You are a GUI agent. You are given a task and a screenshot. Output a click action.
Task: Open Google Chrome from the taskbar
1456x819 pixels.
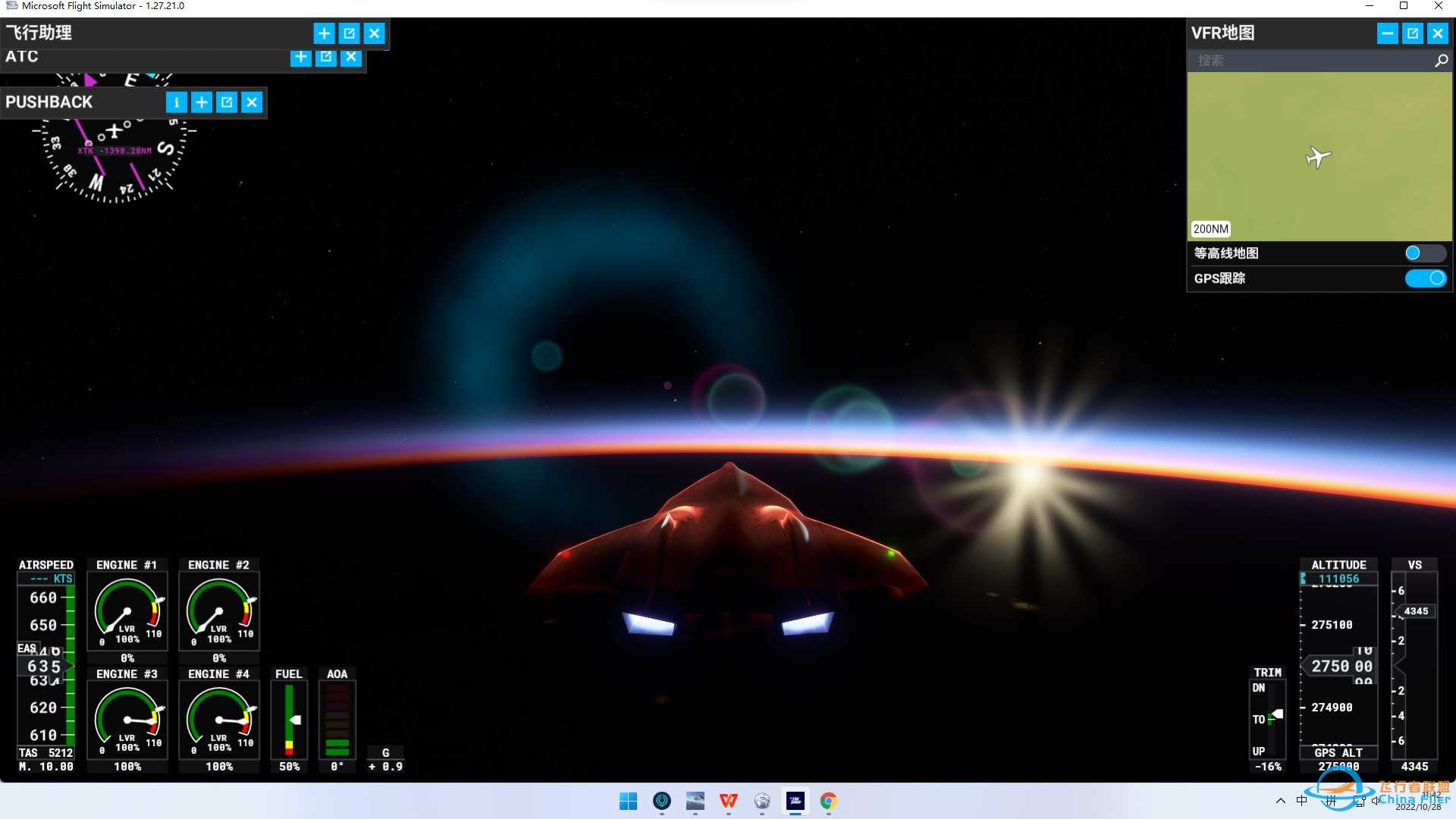[x=828, y=801]
